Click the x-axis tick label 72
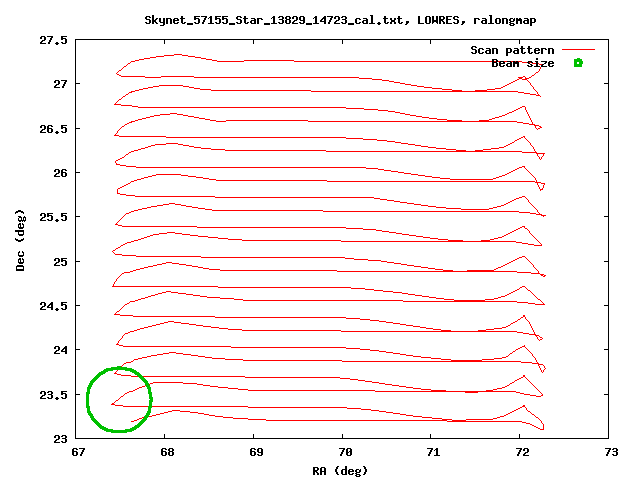This screenshot has width=640, height=480. [522, 452]
